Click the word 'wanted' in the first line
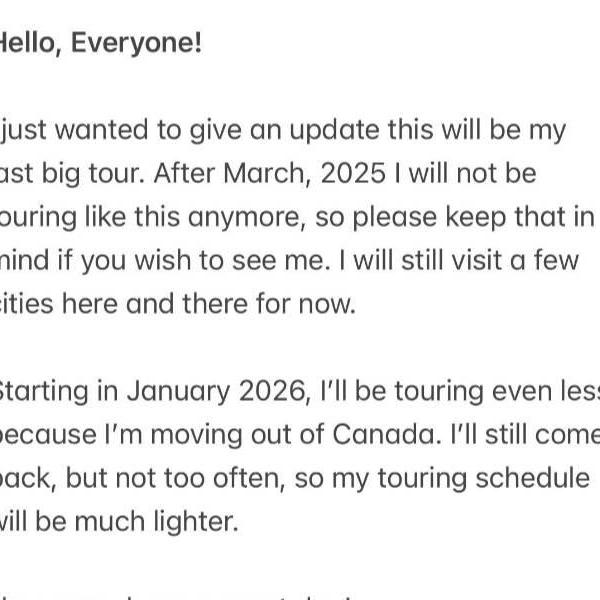 tap(101, 130)
